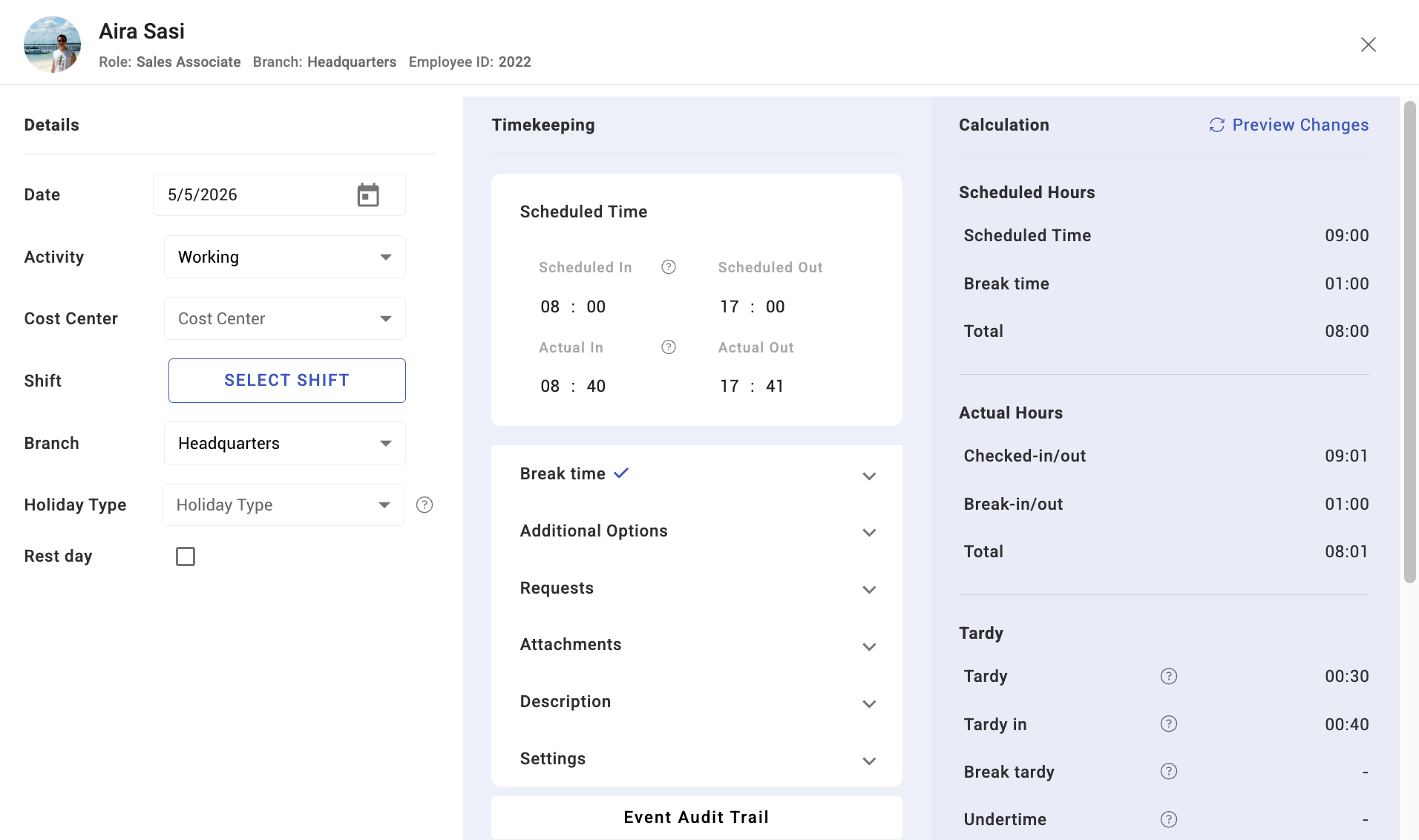Viewport: 1419px width, 840px height.
Task: Open the Branch dropdown showing Headquarters
Action: (285, 443)
